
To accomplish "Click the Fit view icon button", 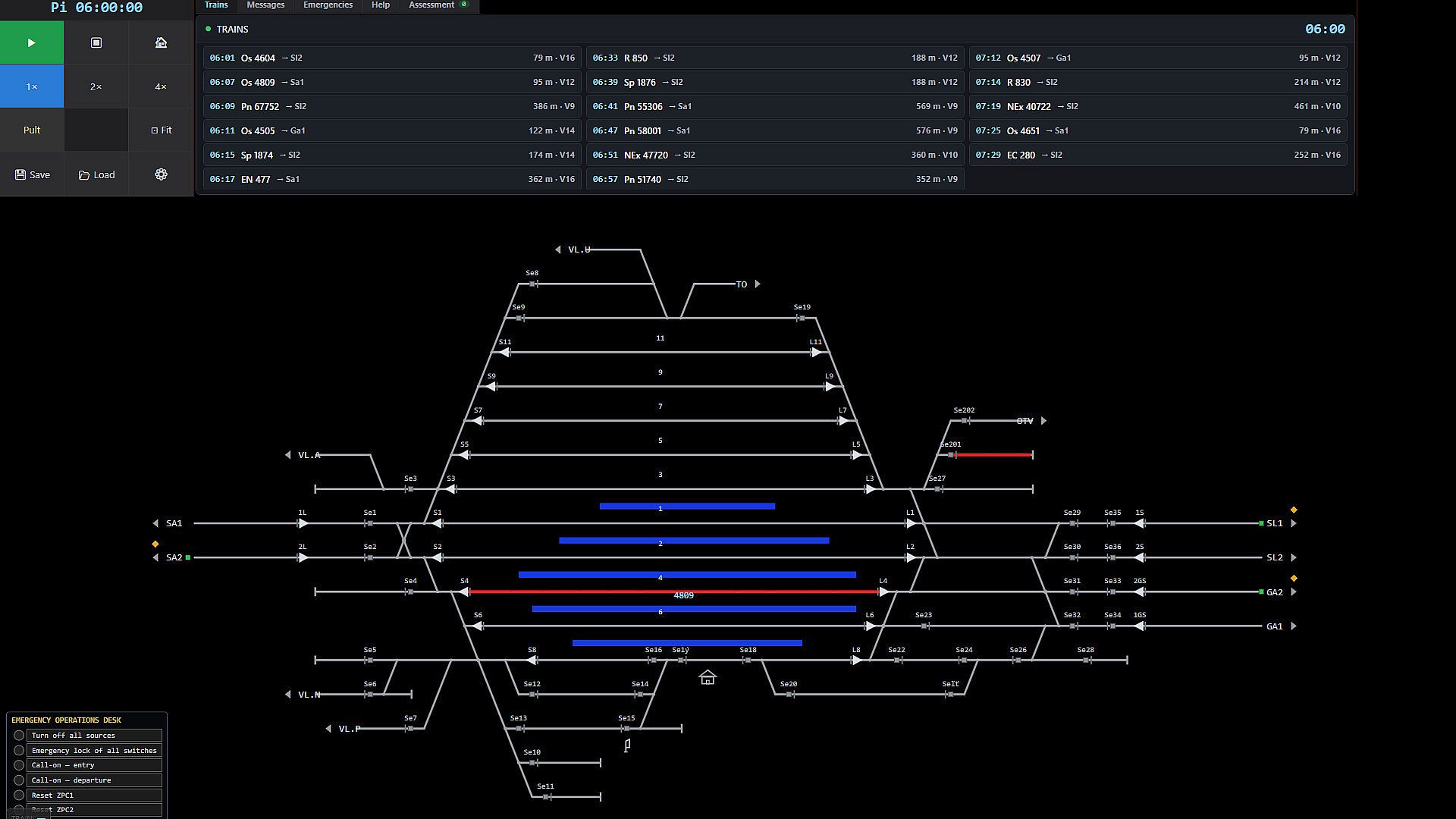I will click(x=161, y=130).
